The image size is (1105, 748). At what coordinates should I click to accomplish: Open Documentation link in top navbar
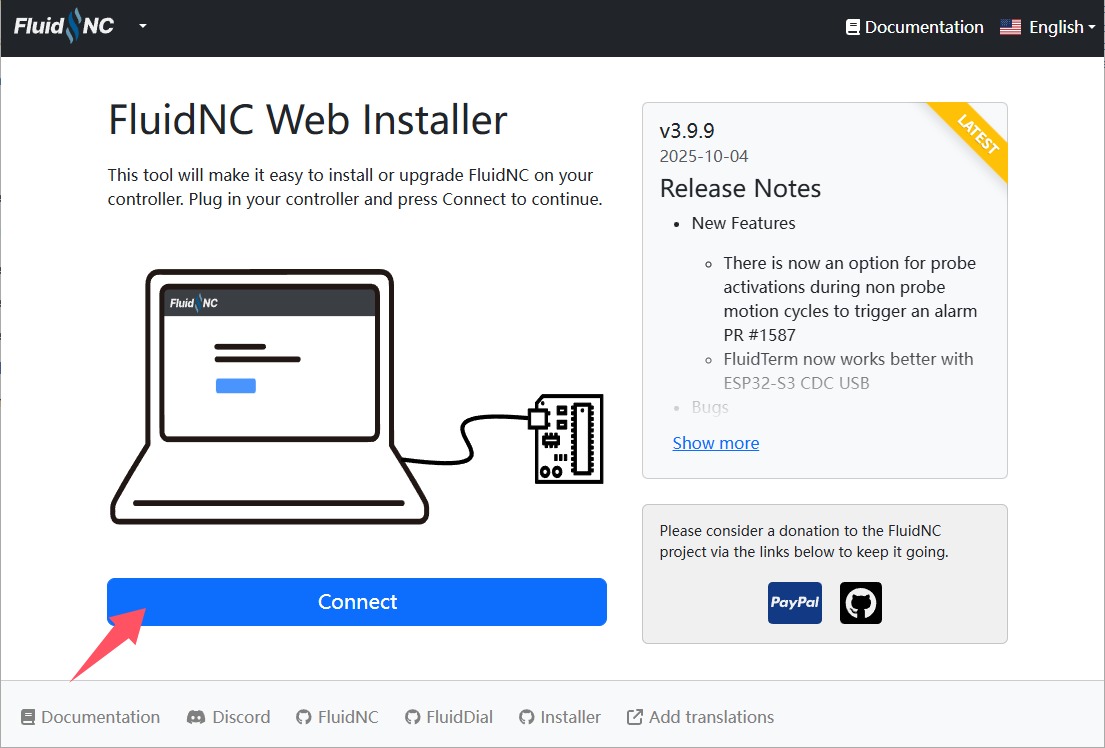(914, 27)
